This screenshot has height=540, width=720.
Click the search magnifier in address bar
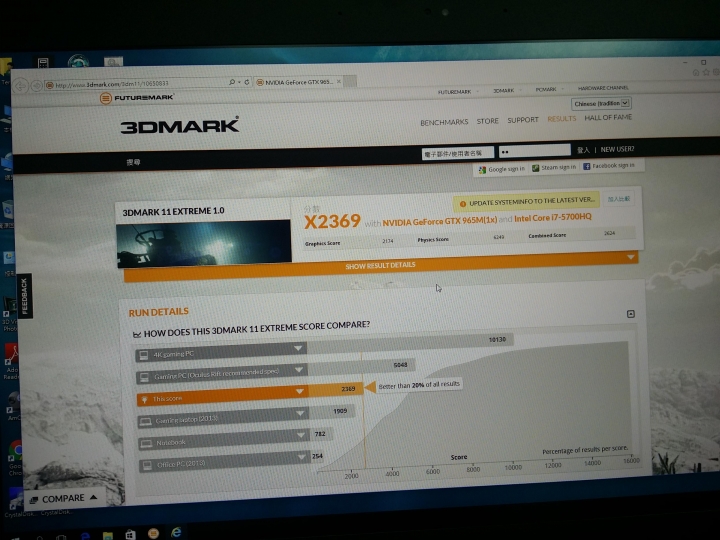pyautogui.click(x=232, y=82)
